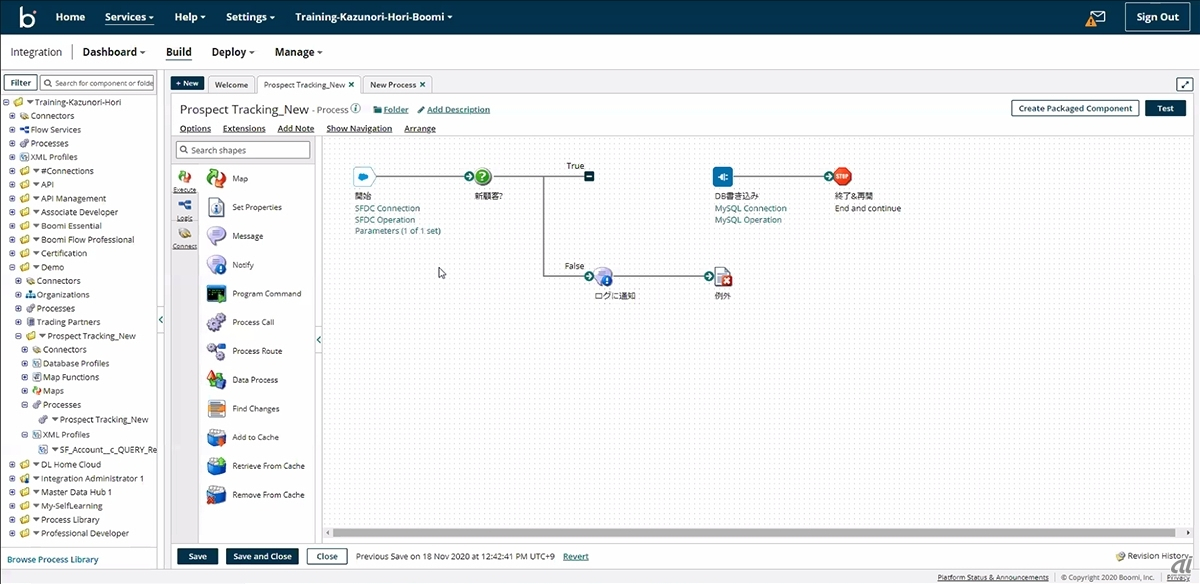Select the Map shape icon
1200x584 pixels.
coord(216,178)
